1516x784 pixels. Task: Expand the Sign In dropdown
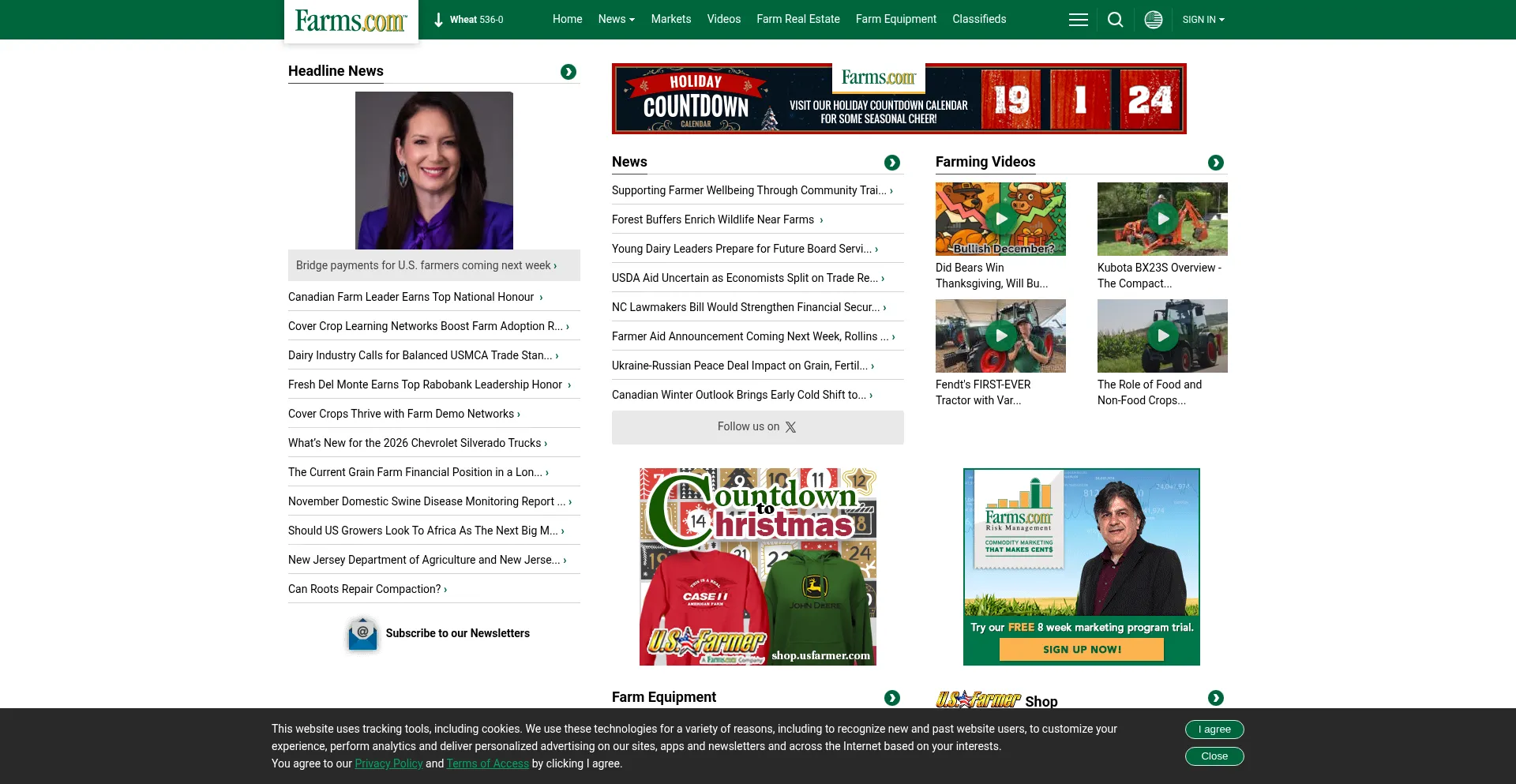point(1203,20)
